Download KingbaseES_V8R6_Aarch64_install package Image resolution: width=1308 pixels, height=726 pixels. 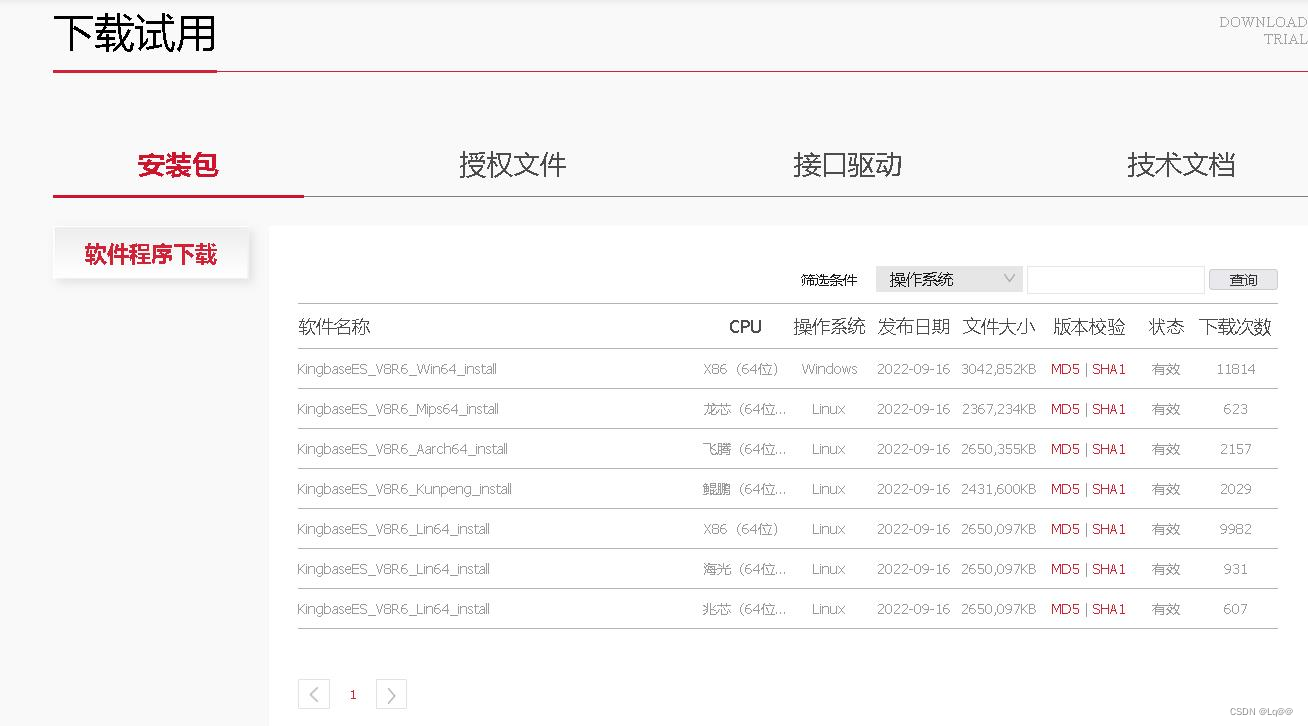pos(402,449)
